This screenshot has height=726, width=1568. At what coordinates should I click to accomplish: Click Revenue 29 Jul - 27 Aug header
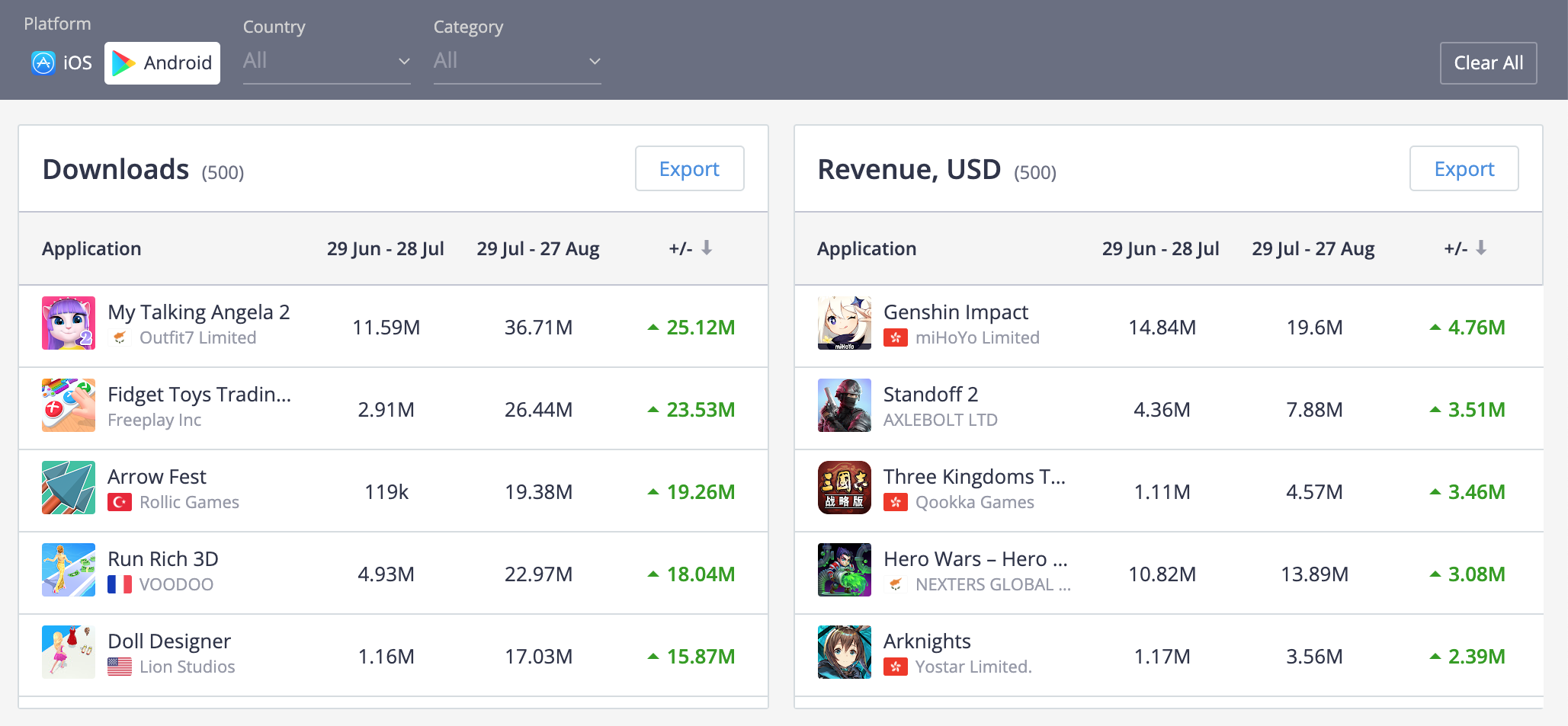(1313, 248)
